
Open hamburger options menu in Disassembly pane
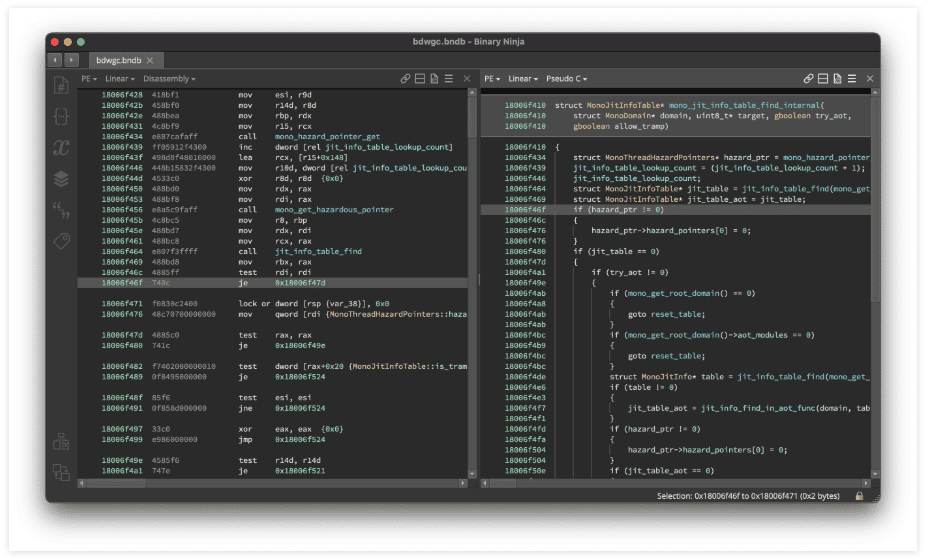tap(449, 79)
